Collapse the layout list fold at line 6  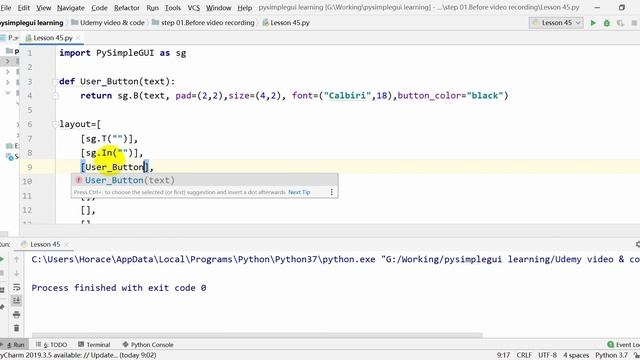[x=55, y=124]
